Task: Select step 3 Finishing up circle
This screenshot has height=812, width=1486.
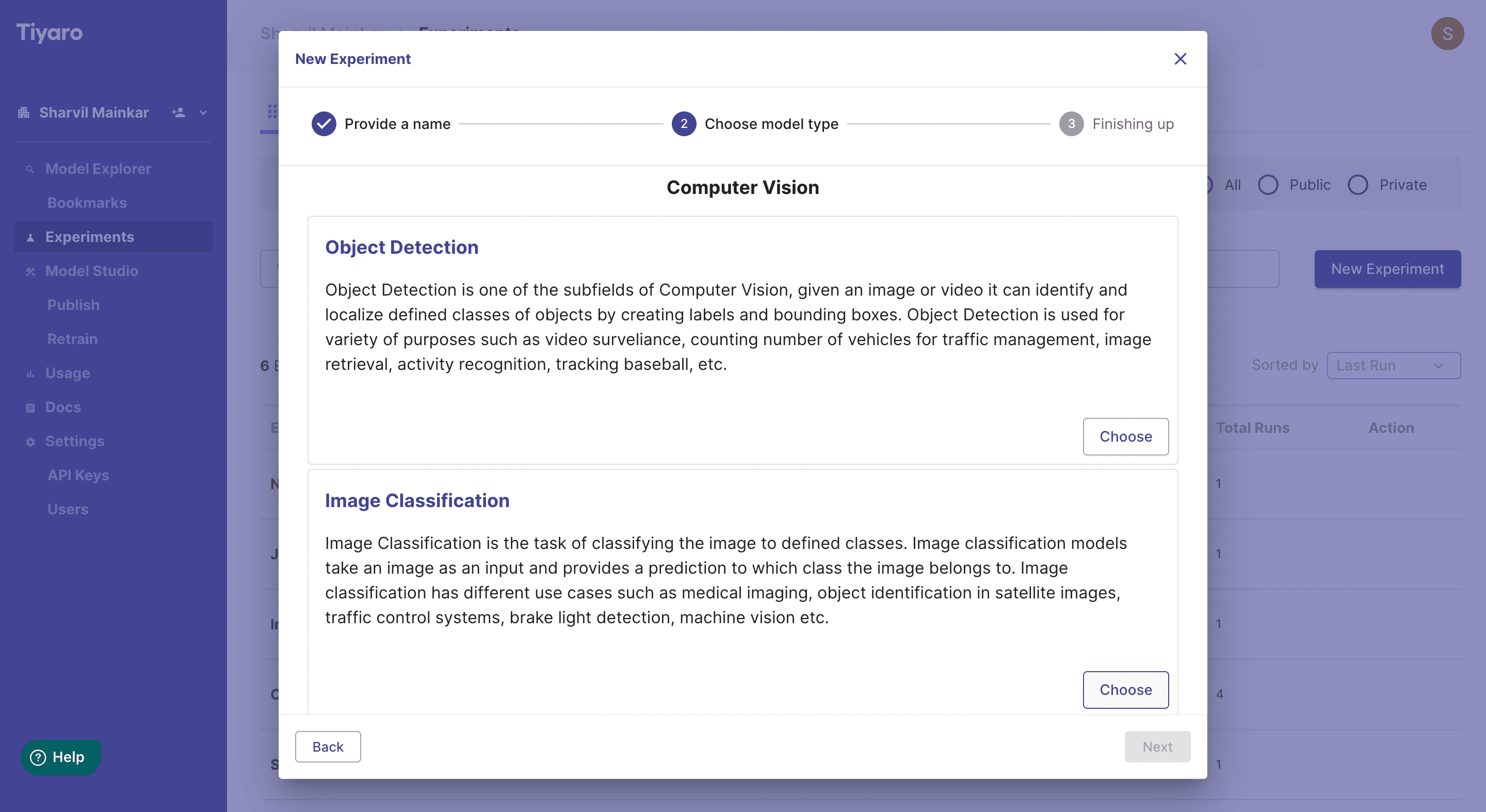Action: click(x=1071, y=124)
